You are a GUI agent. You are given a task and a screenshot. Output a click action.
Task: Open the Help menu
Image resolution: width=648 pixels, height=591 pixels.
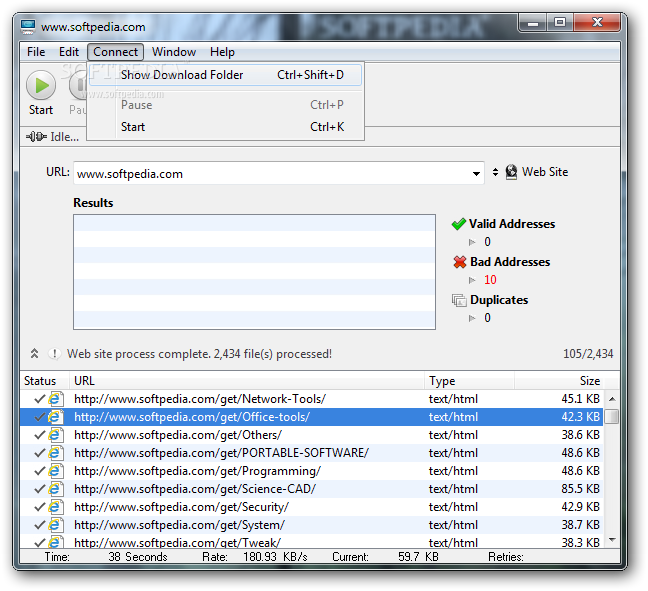[222, 52]
